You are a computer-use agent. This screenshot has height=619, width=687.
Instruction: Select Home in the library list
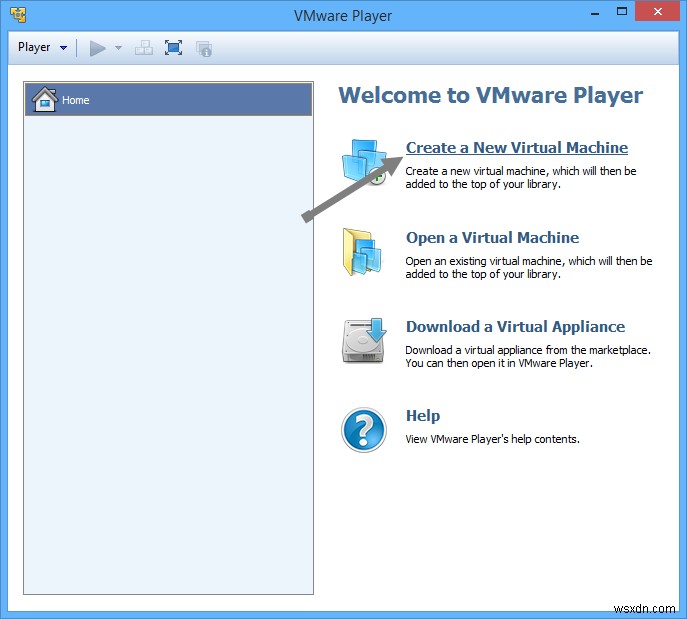coord(169,100)
